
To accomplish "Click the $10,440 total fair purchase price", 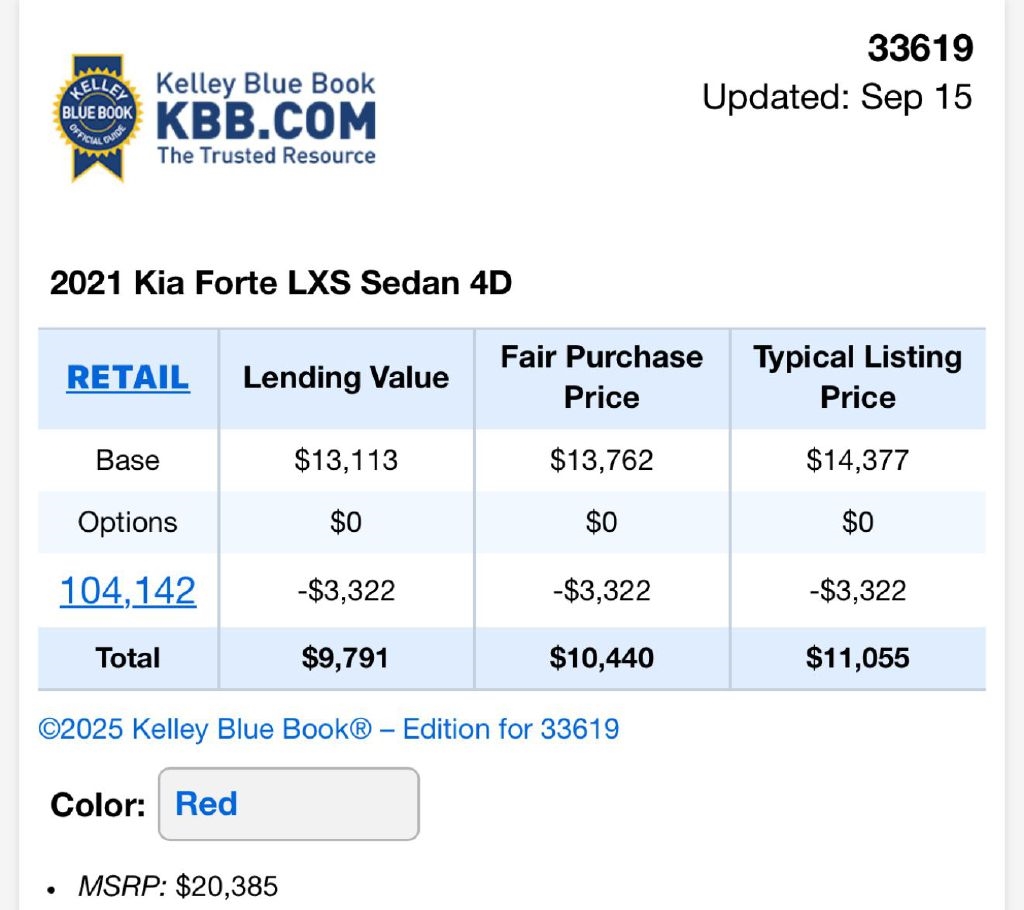I will coord(602,658).
